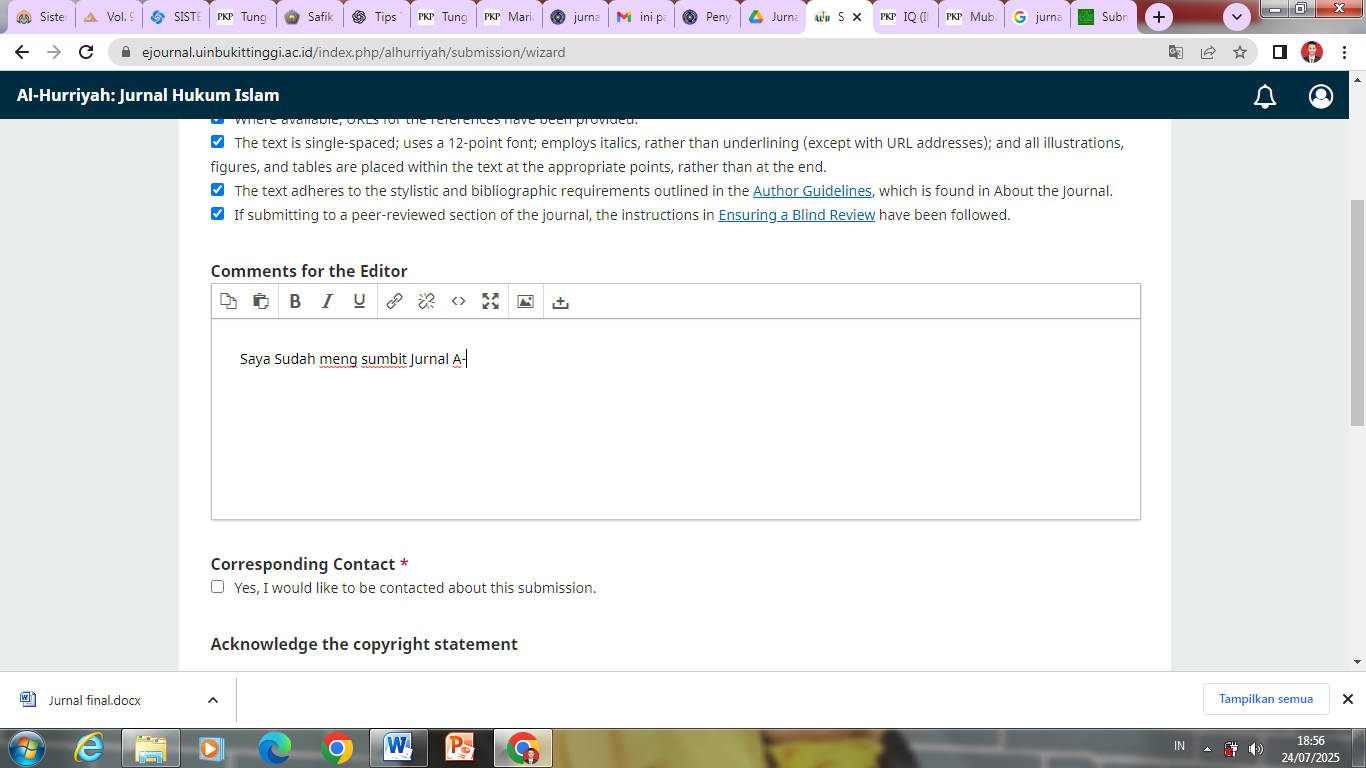Click inside the Comments for the Editor text area

coord(675,430)
